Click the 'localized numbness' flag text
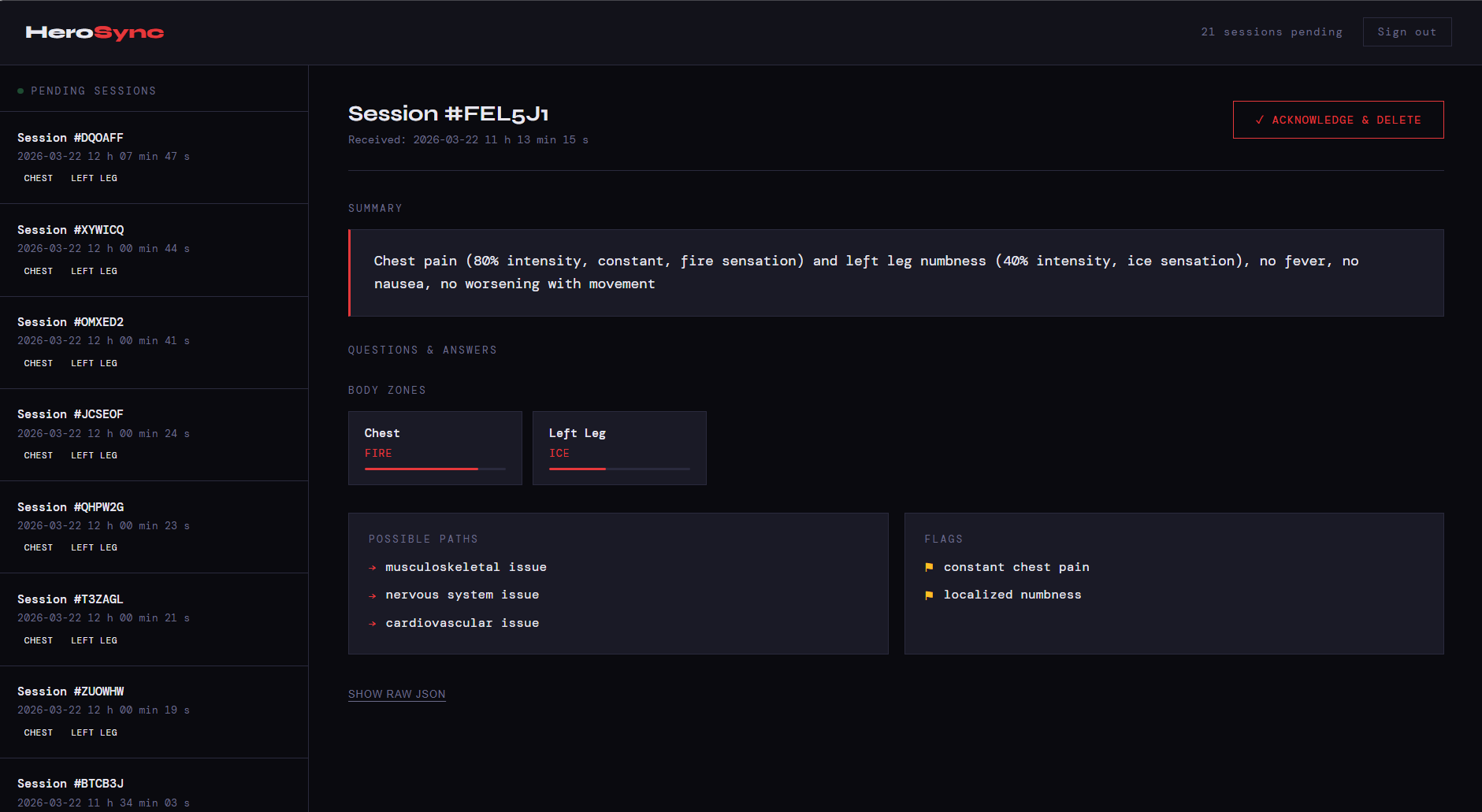 tap(1012, 595)
